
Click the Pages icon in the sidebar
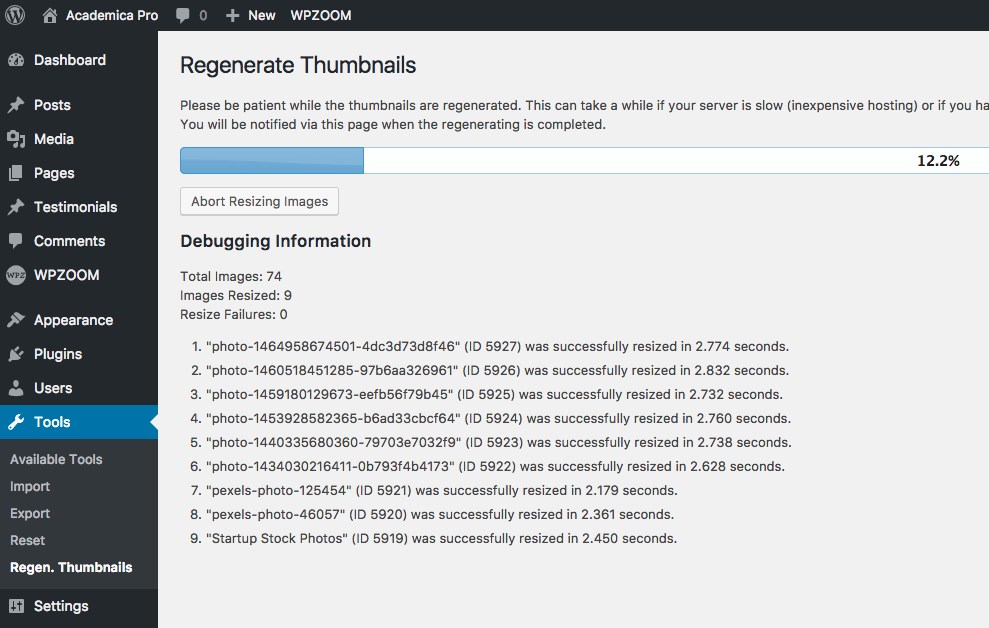pos(16,173)
